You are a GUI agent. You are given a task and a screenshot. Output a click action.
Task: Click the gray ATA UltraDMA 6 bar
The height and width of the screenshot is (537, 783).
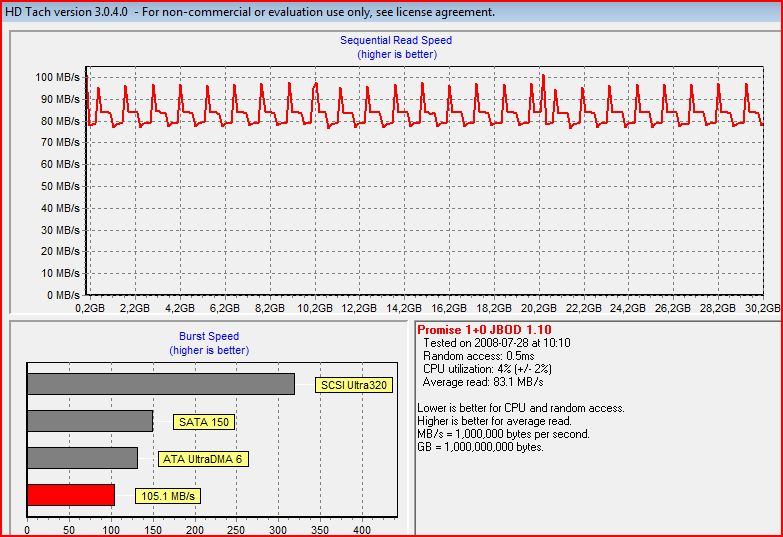(82, 458)
